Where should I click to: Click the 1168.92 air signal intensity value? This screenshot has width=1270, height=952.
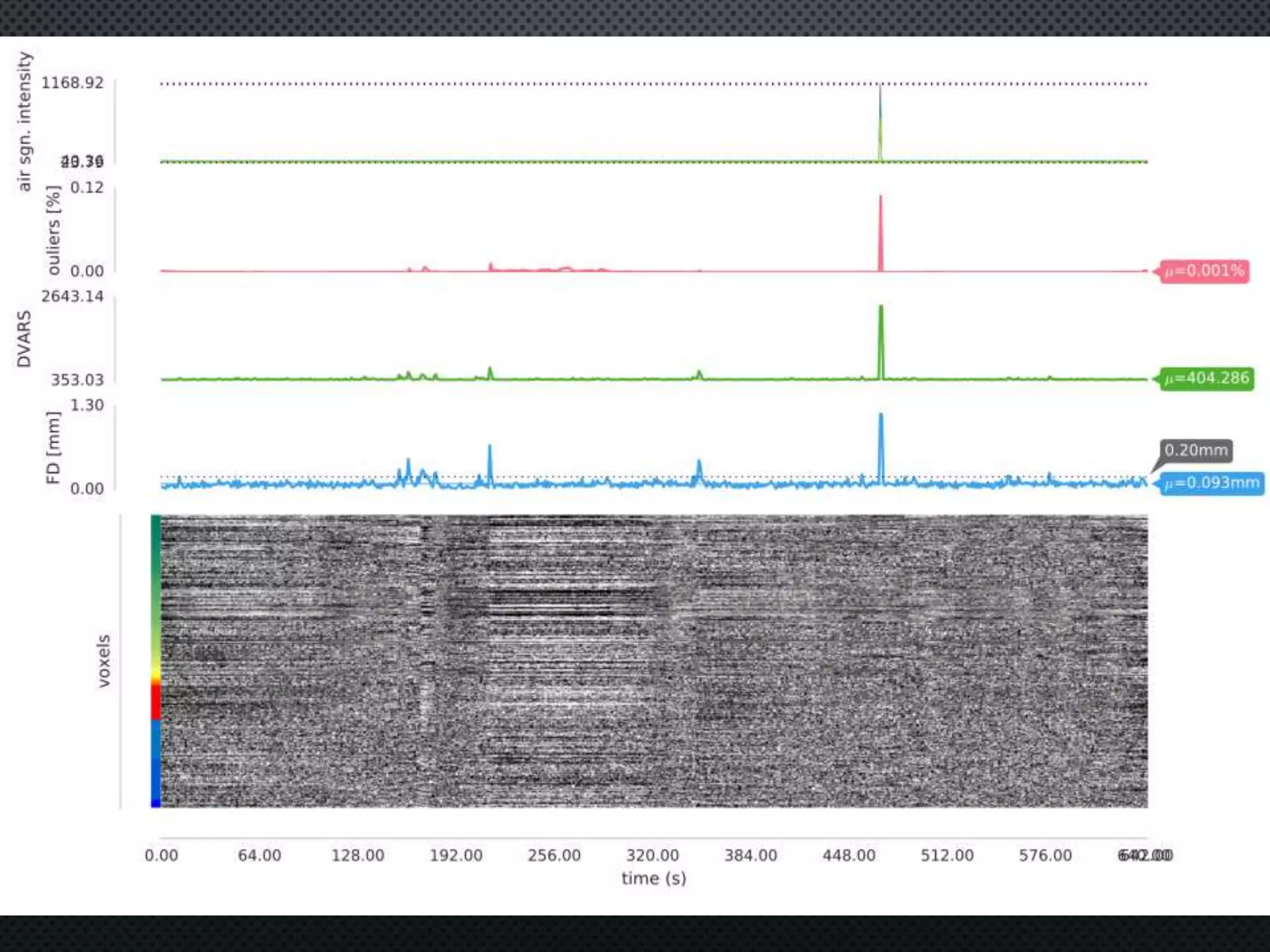(73, 83)
